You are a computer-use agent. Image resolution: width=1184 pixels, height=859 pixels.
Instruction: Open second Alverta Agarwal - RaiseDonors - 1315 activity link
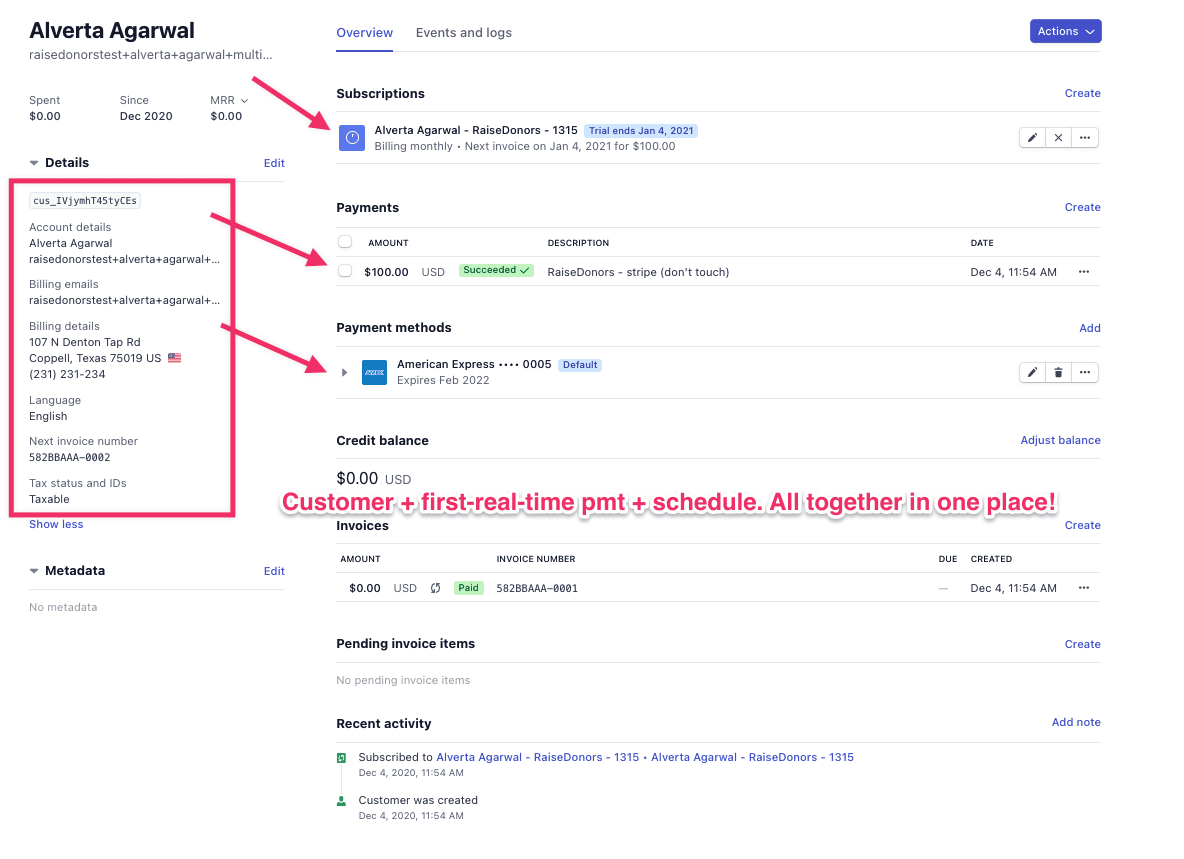coord(752,757)
